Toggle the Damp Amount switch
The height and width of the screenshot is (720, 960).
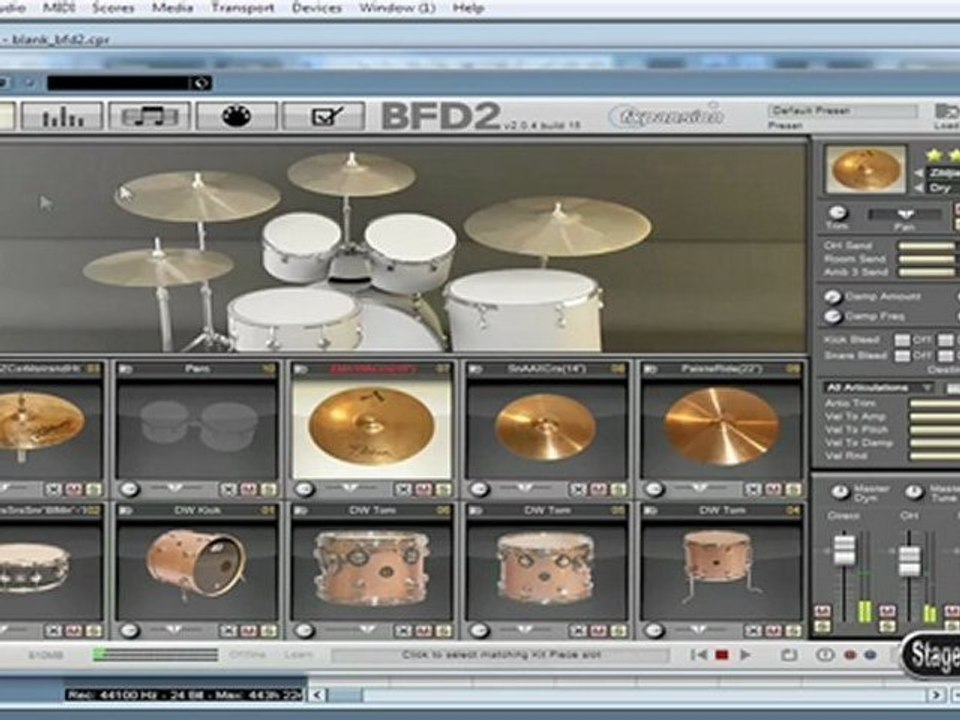click(x=833, y=297)
